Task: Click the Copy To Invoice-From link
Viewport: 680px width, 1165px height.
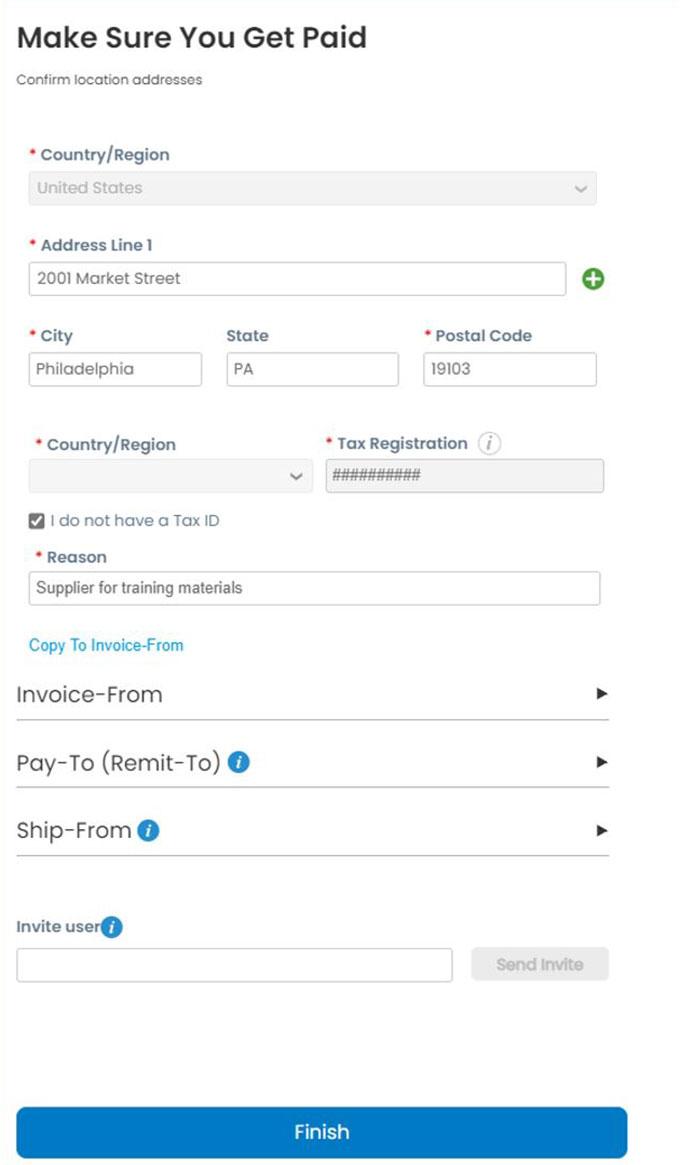Action: (x=106, y=645)
